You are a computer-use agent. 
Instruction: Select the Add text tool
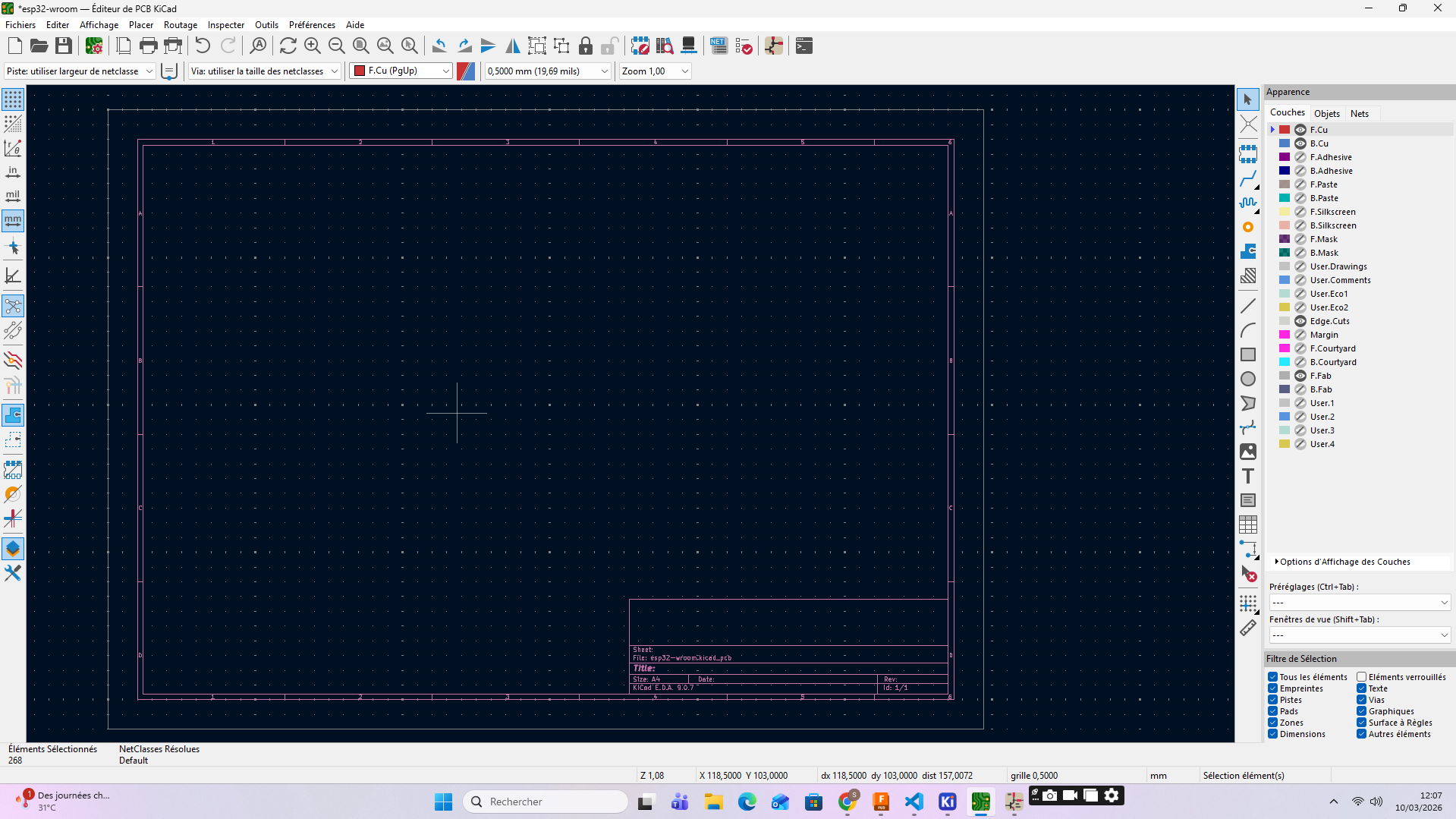click(1248, 476)
